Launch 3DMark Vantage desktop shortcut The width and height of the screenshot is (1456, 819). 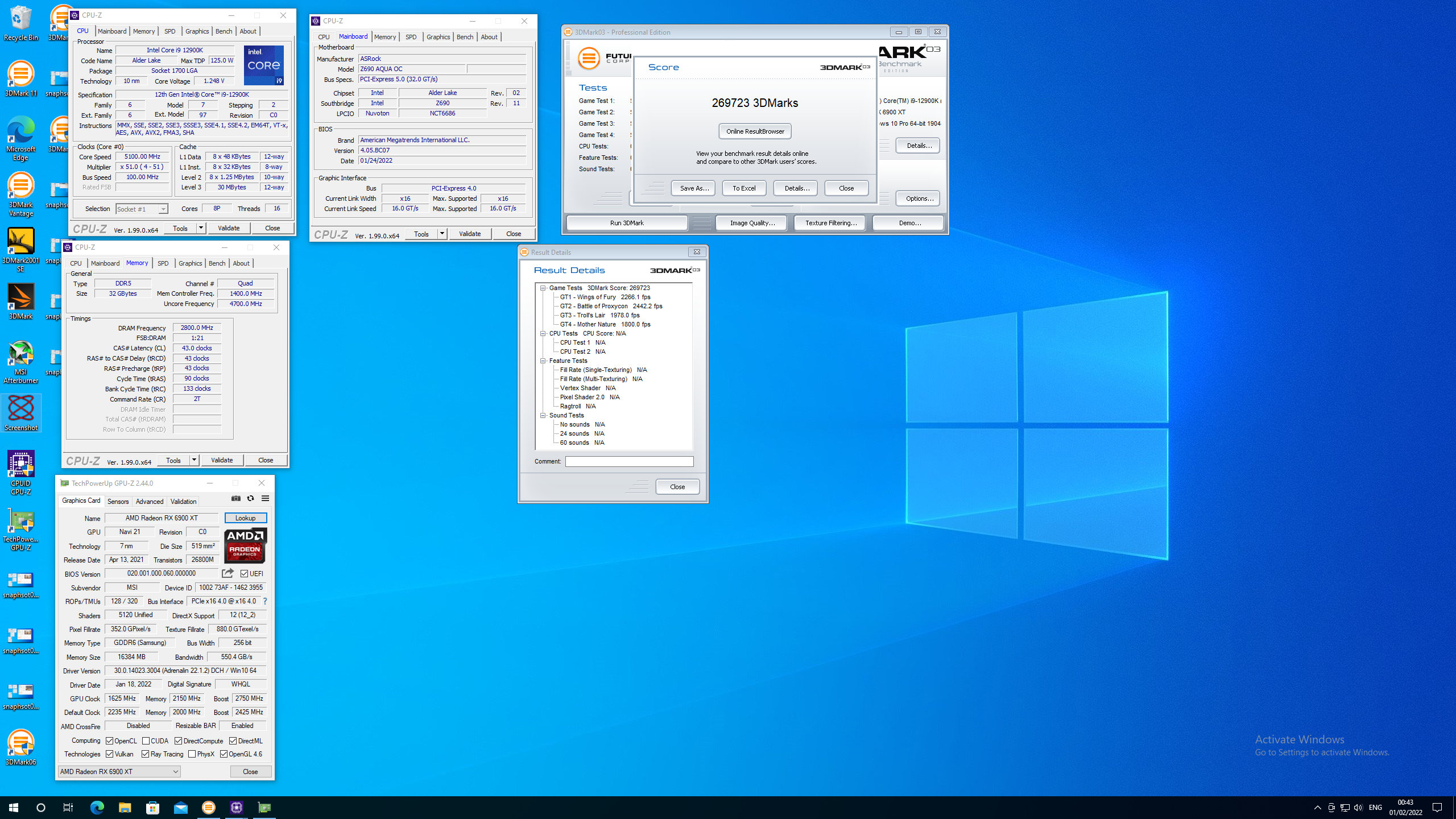click(20, 195)
